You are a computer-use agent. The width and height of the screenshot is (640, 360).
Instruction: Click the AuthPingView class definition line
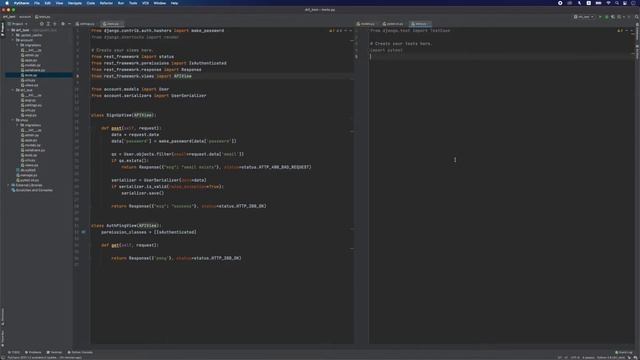click(x=126, y=225)
